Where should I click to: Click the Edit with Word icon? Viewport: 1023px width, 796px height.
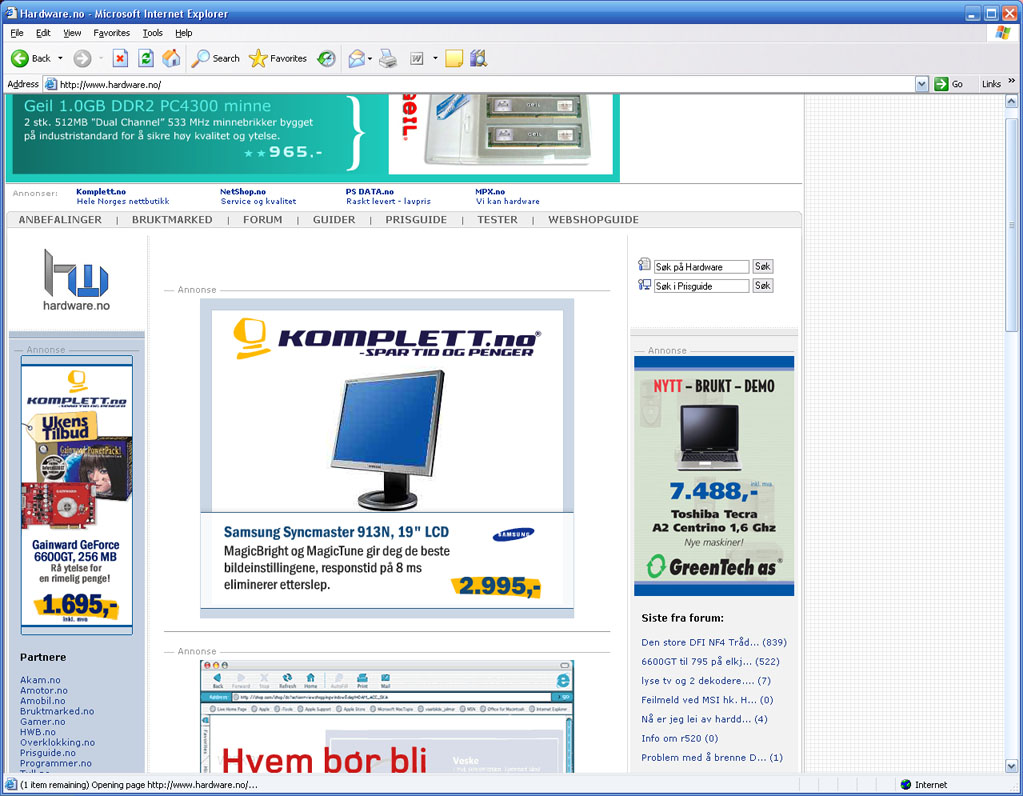pos(417,59)
